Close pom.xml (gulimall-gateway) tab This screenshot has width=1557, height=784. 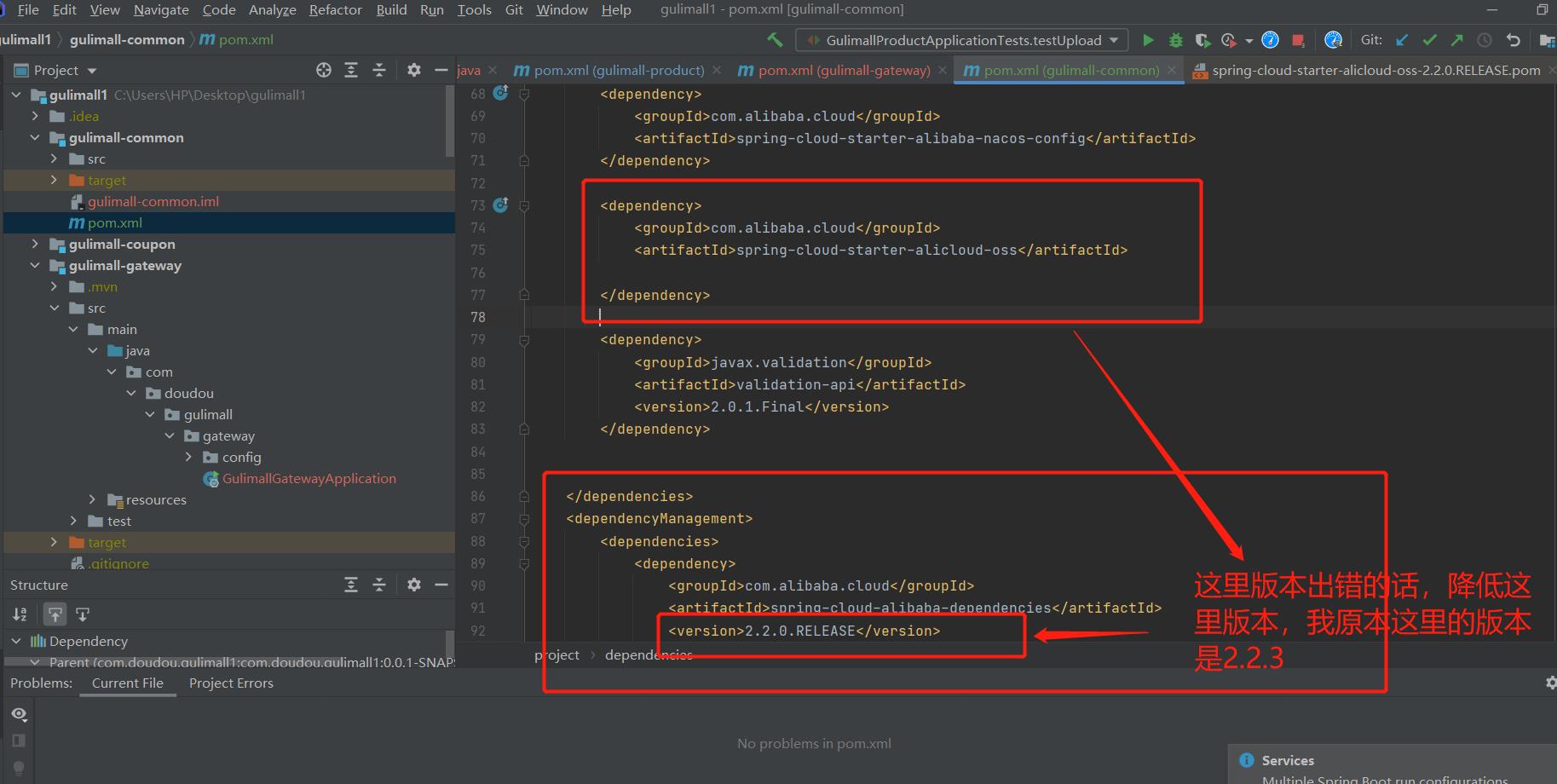click(x=943, y=70)
